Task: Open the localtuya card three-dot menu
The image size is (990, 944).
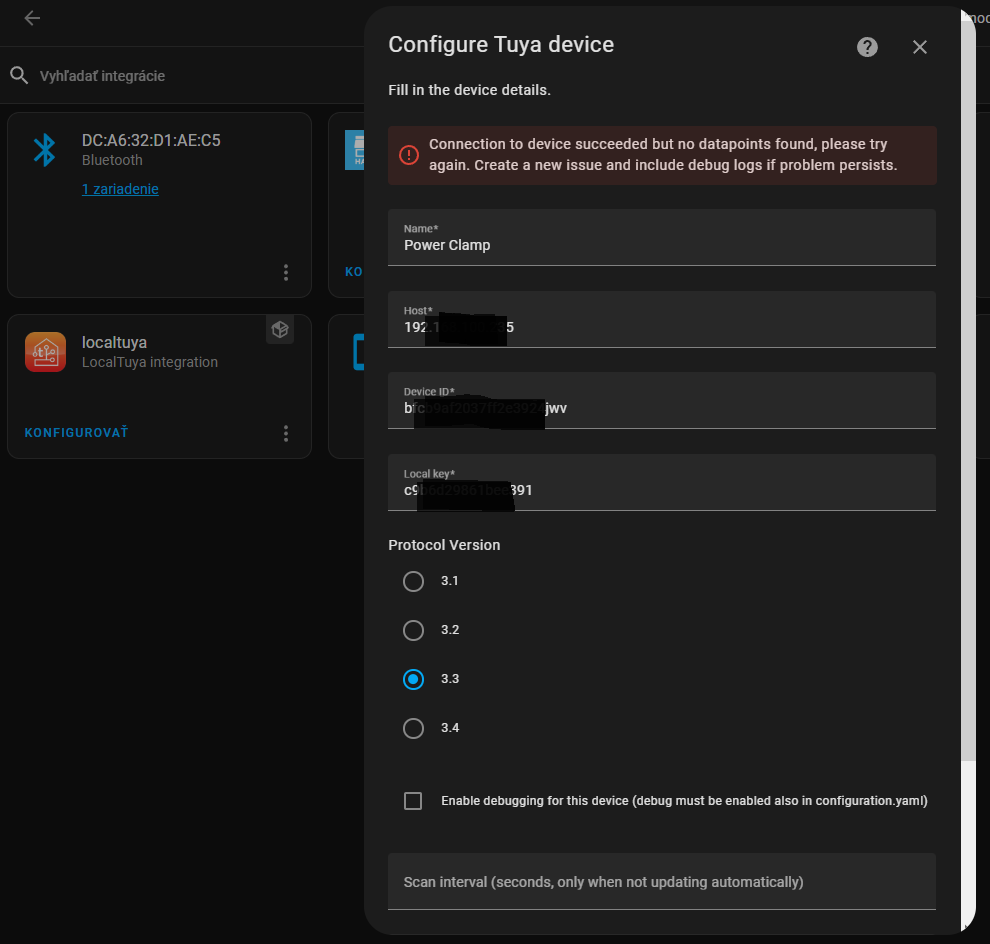Action: (x=286, y=433)
